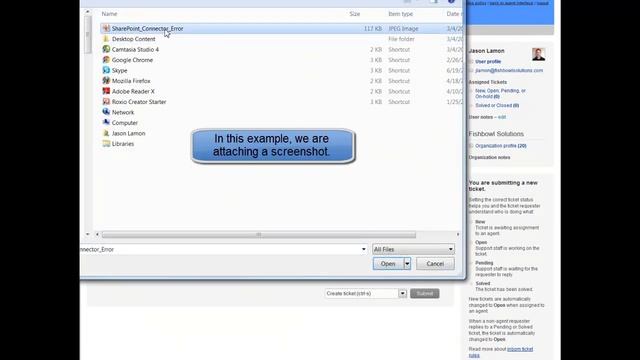The height and width of the screenshot is (360, 640).
Task: Click the Fishbowl Solutions organization heading
Action: click(x=496, y=134)
